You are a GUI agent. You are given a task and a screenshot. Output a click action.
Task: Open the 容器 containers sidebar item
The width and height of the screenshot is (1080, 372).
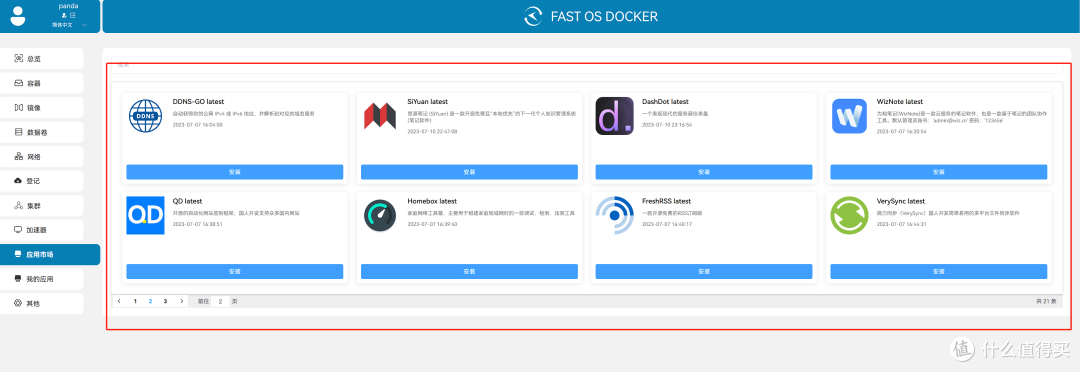click(41, 83)
